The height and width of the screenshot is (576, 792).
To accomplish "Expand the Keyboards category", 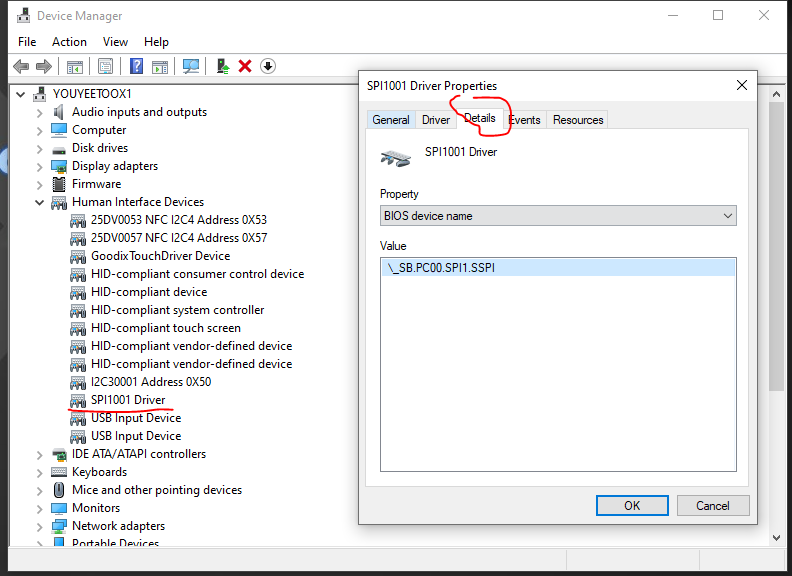I will pyautogui.click(x=40, y=472).
